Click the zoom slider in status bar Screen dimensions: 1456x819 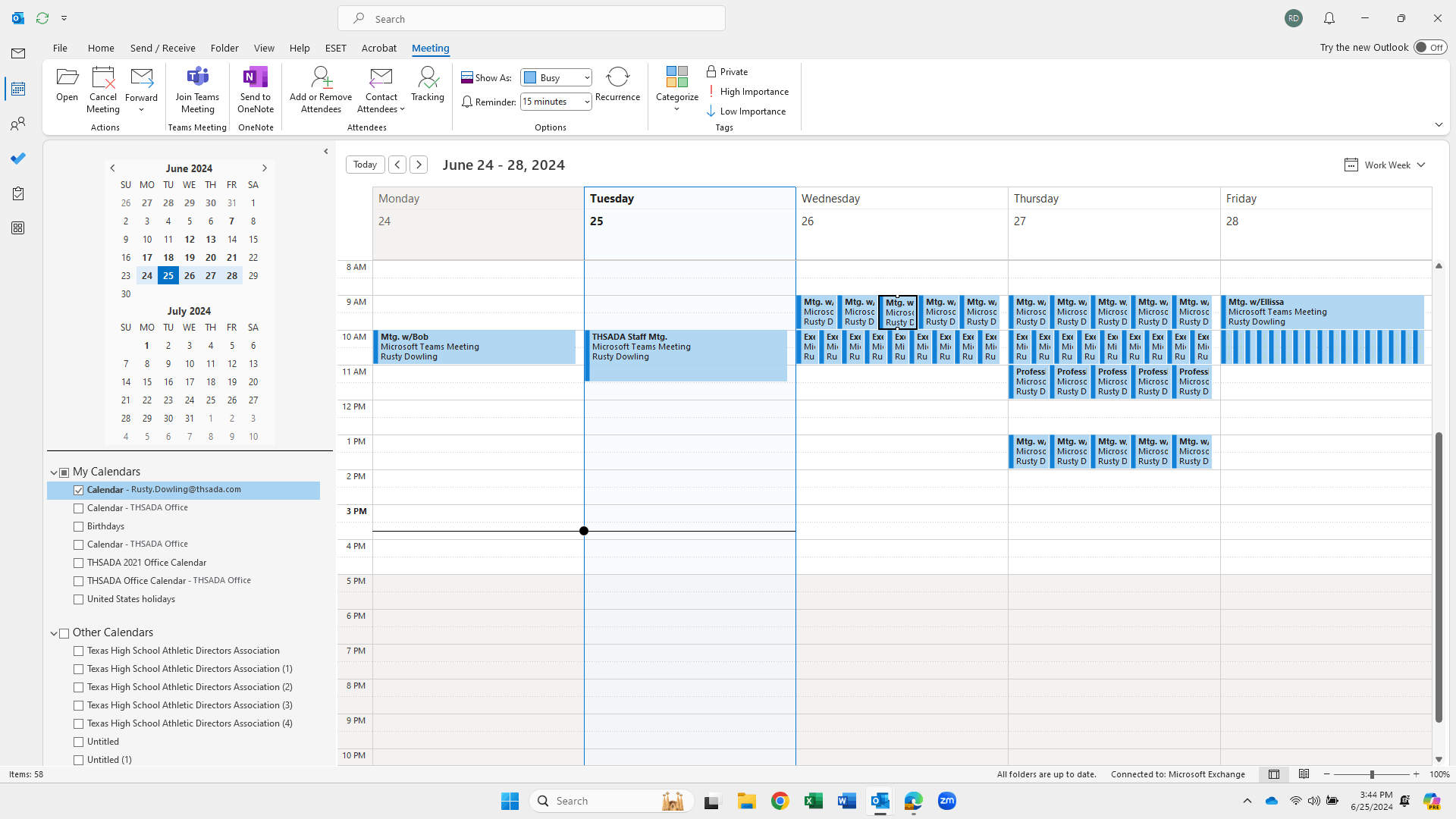1371,774
